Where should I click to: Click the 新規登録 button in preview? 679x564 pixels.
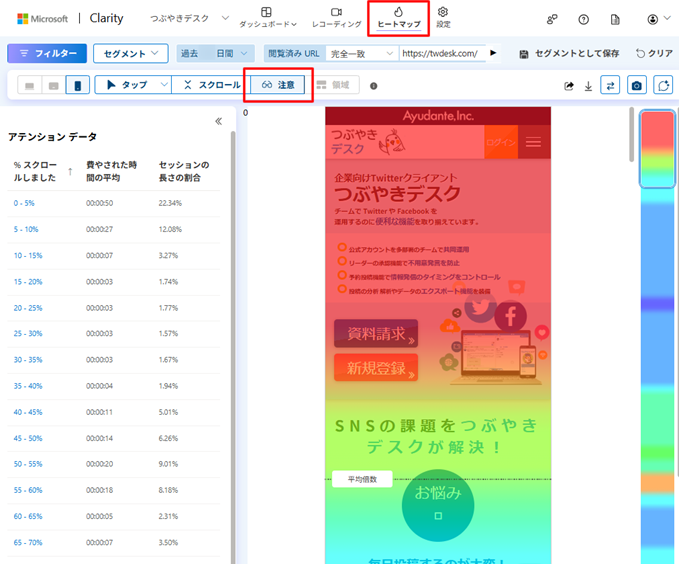(376, 368)
